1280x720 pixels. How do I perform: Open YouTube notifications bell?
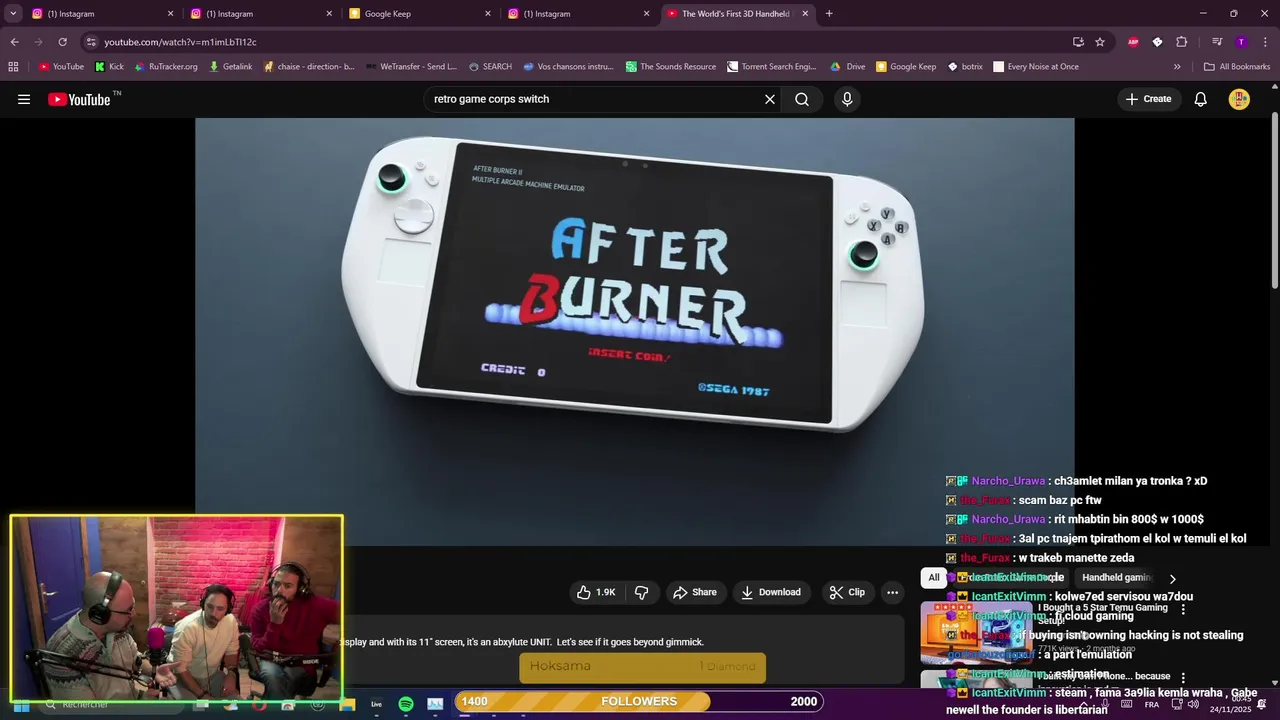(1201, 99)
